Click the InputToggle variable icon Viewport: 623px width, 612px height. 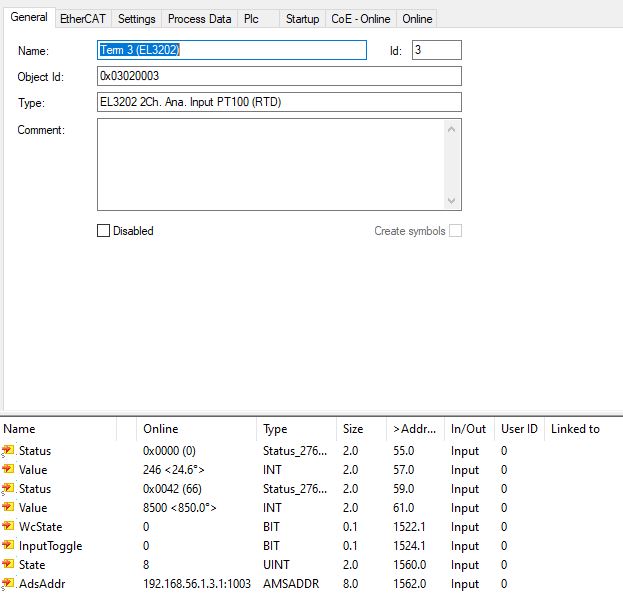[x=8, y=545]
